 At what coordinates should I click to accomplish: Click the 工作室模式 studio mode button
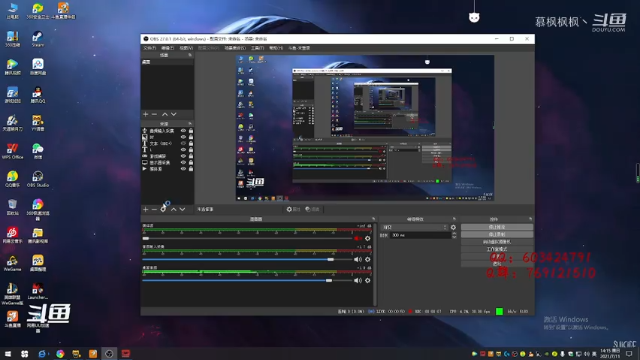497,249
